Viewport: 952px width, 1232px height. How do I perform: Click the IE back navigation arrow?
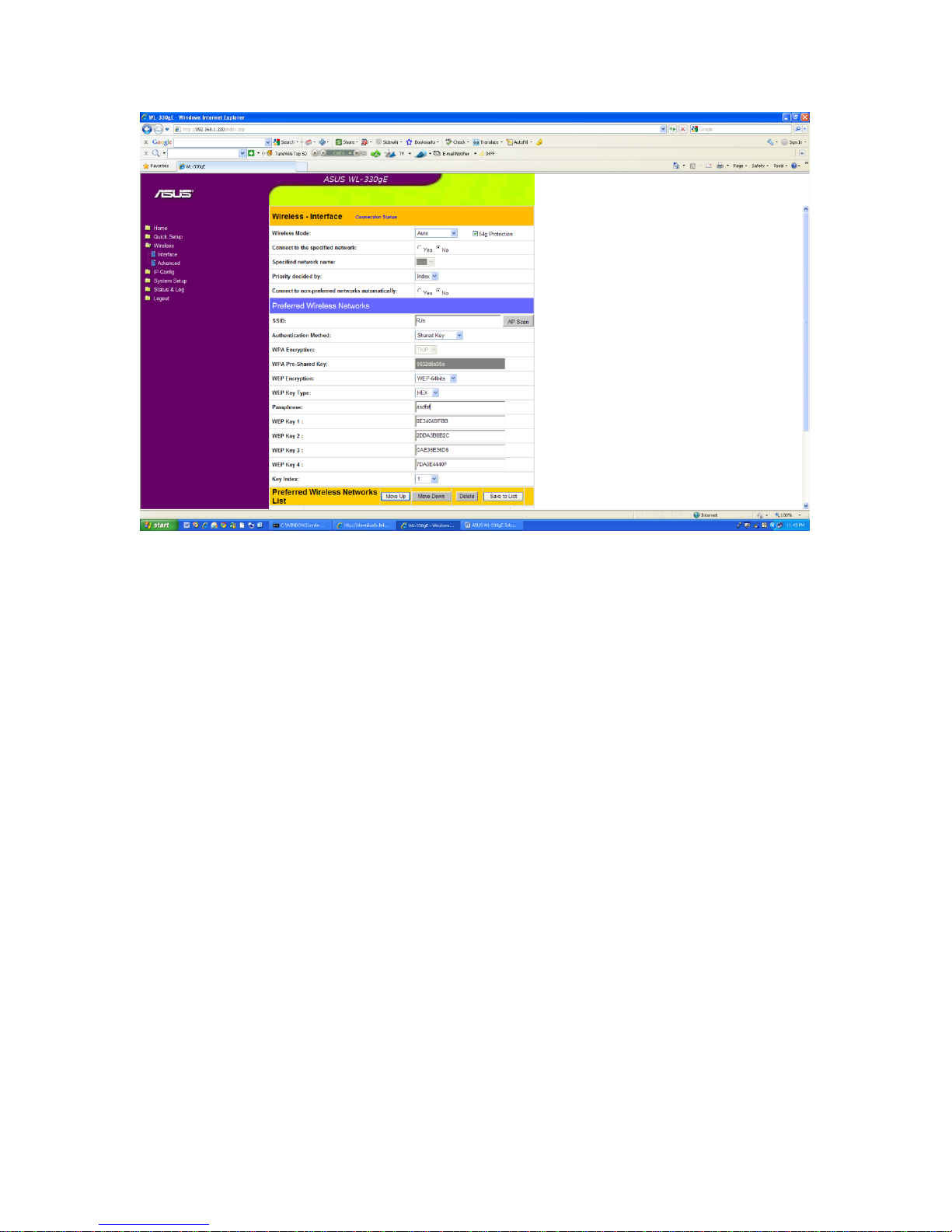point(147,129)
